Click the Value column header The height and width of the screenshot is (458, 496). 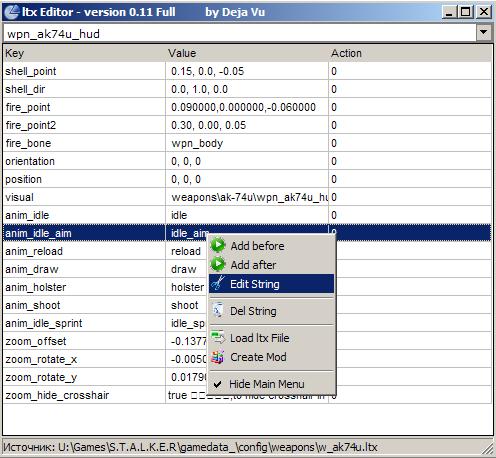[x=247, y=53]
